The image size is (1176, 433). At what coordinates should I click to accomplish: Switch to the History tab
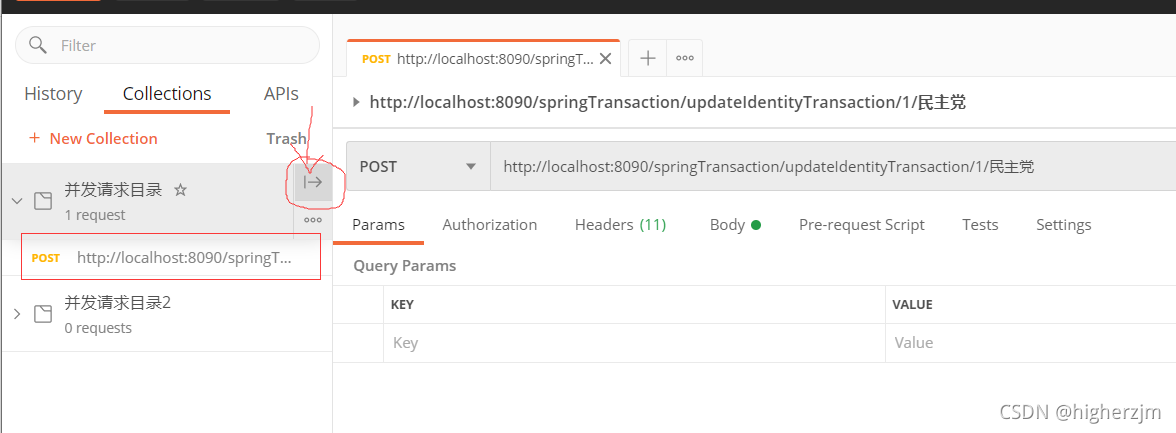pos(53,94)
